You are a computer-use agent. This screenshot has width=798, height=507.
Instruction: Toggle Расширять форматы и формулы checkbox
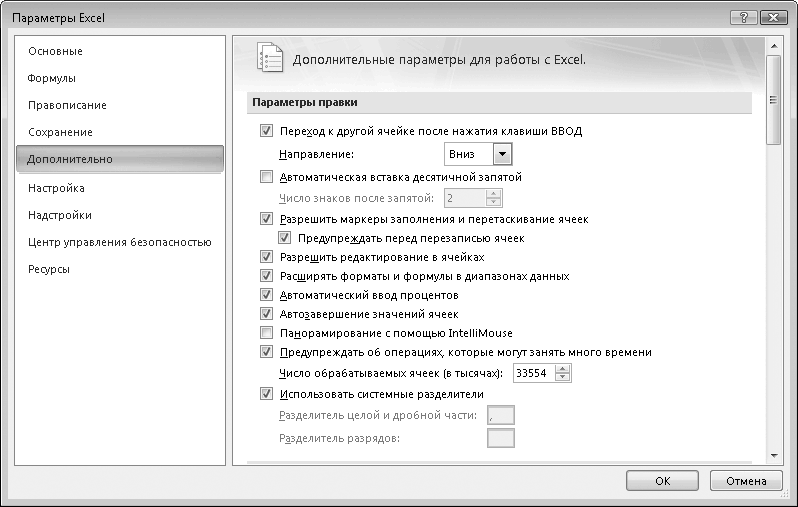pos(266,276)
